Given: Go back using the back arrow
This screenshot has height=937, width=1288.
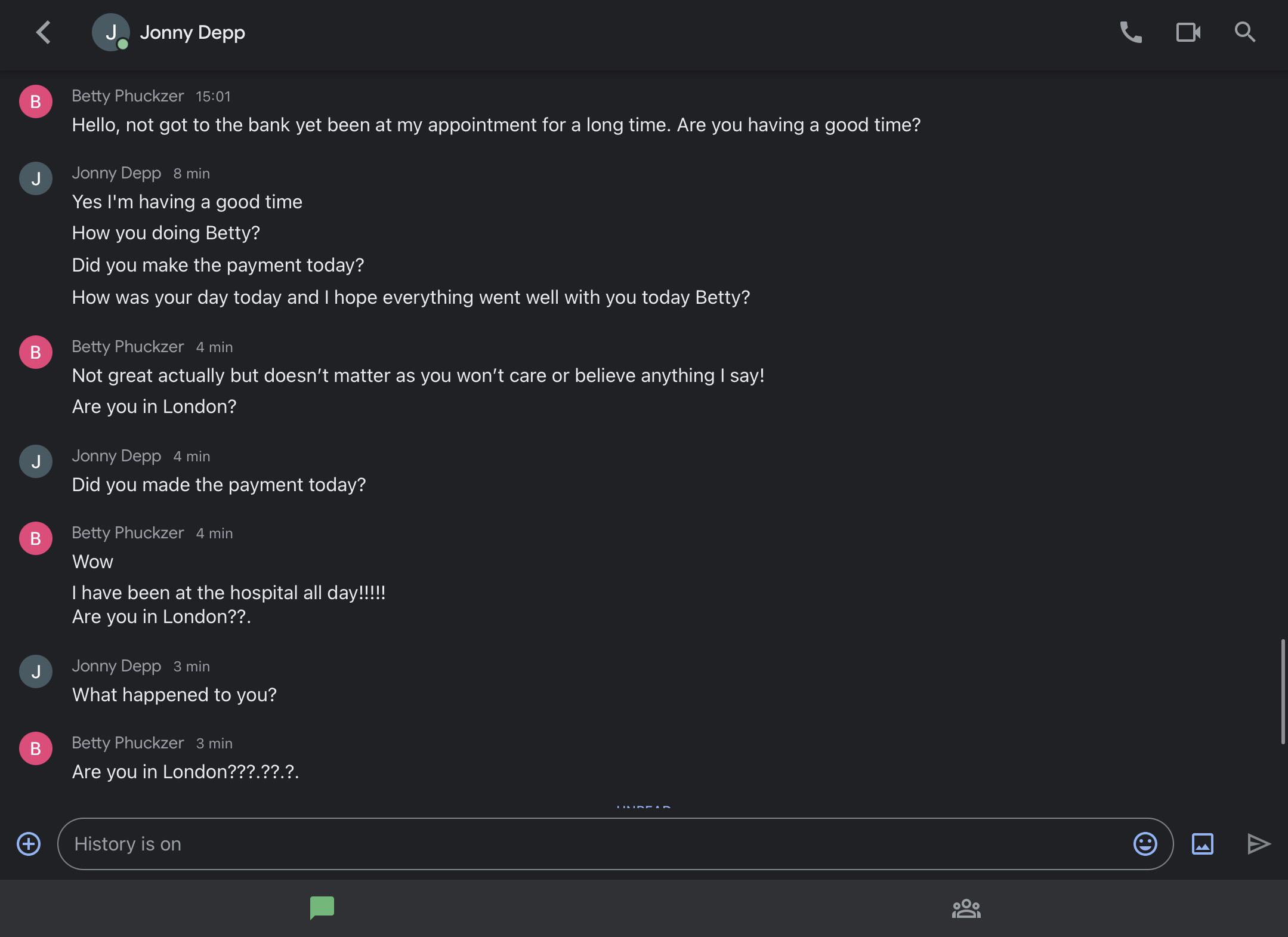Looking at the screenshot, I should [x=43, y=33].
